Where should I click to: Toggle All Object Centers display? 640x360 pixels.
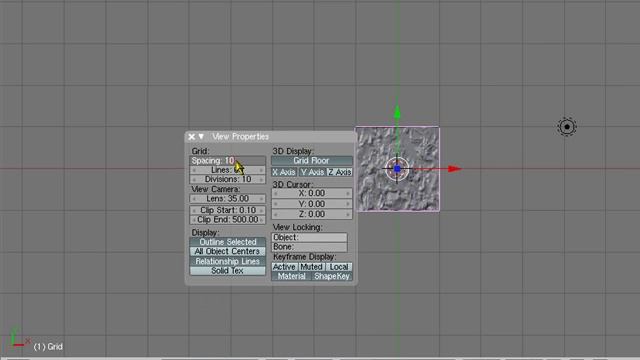click(227, 251)
